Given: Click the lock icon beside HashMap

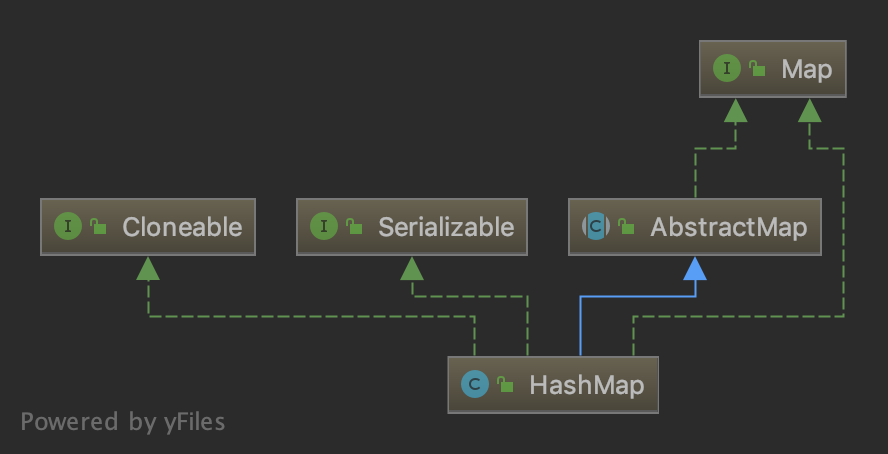Looking at the screenshot, I should click(506, 385).
